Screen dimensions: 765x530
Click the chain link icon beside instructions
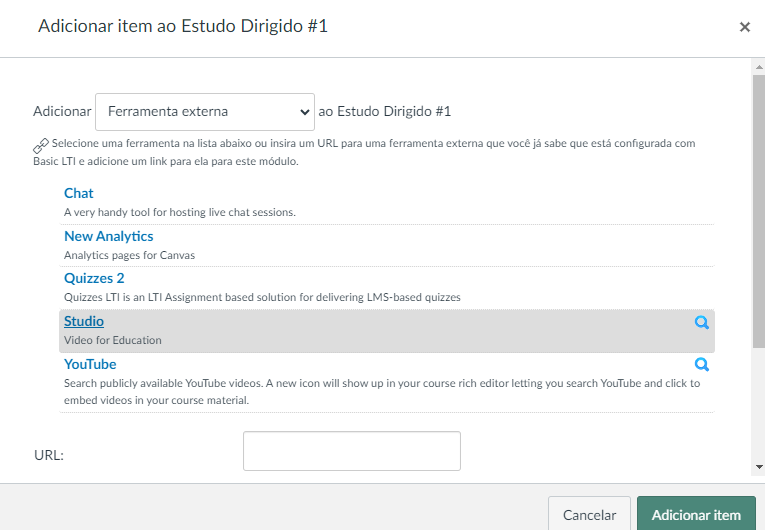[x=41, y=145]
